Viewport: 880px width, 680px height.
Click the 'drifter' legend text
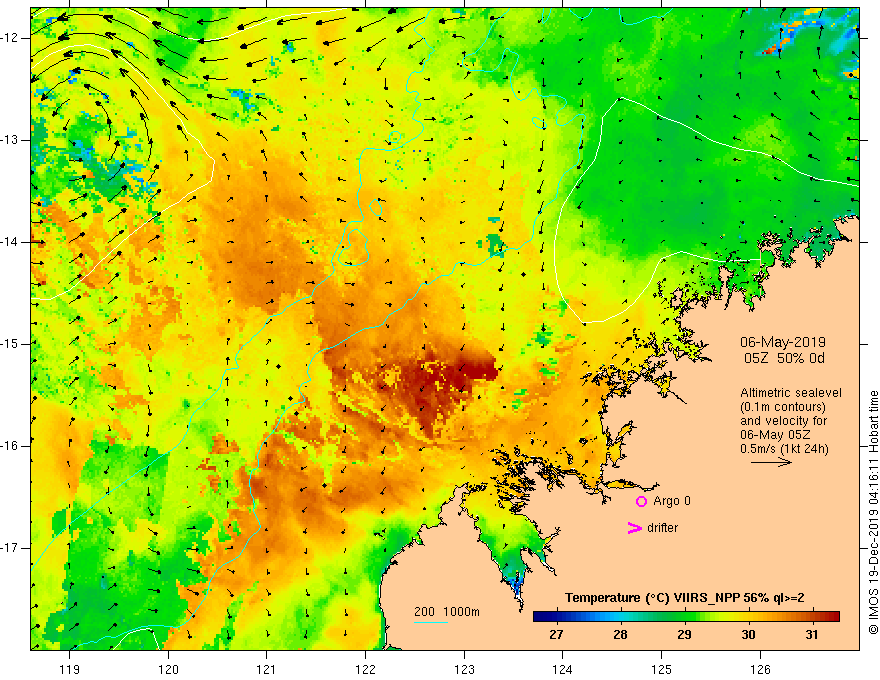(x=662, y=528)
